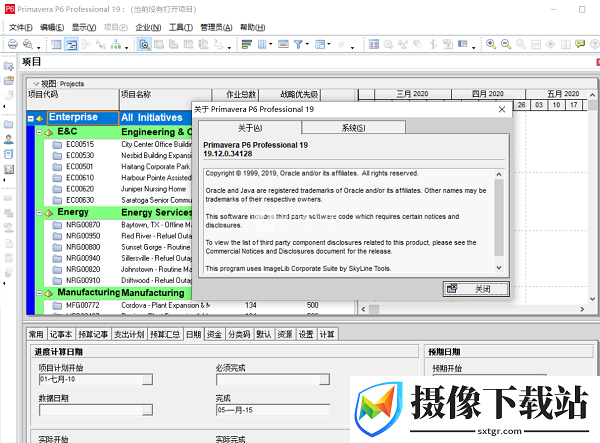
Task: Select the EC00620 project row
Action: (x=119, y=189)
